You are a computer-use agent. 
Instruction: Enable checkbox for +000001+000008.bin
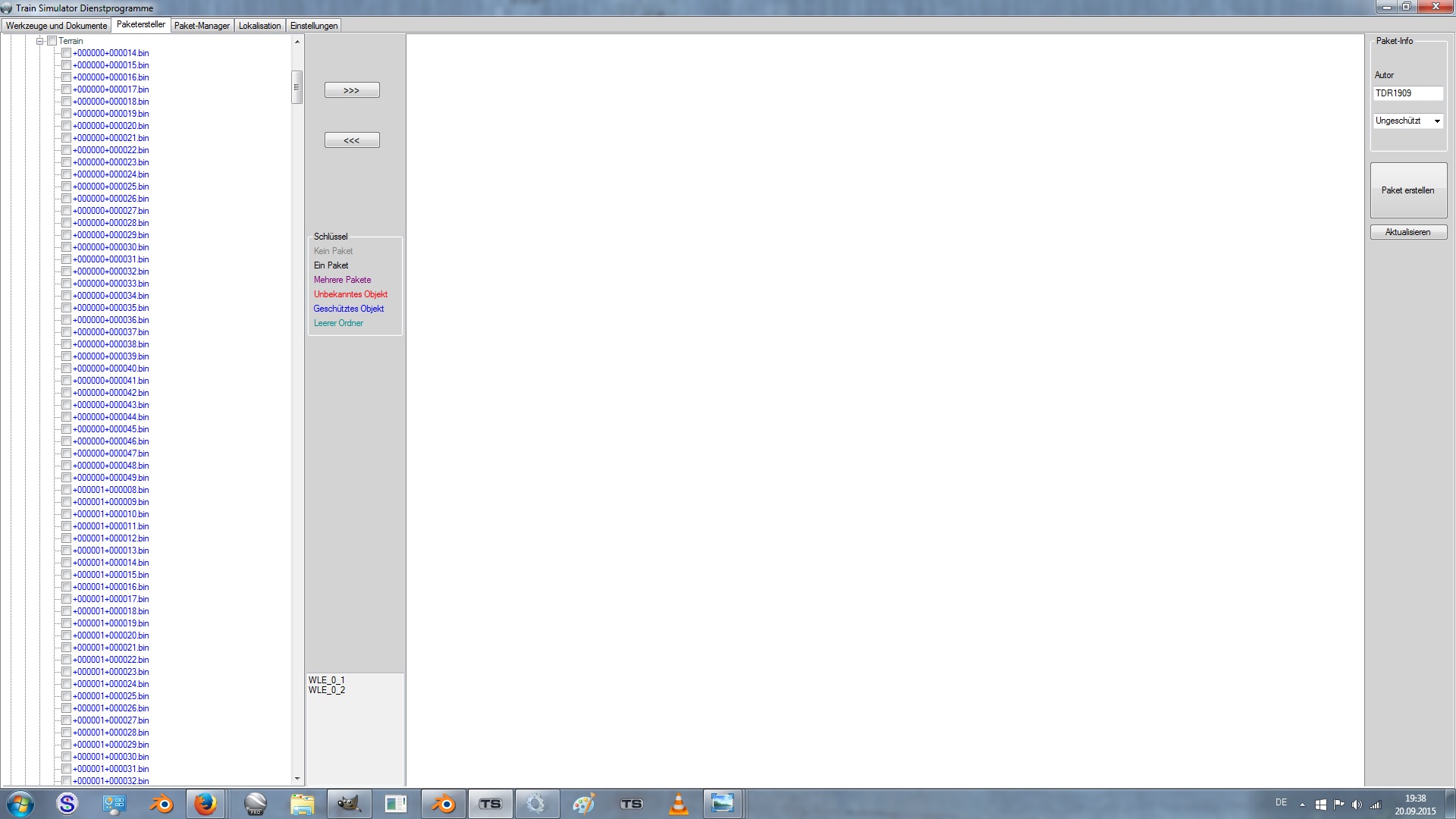coord(66,490)
